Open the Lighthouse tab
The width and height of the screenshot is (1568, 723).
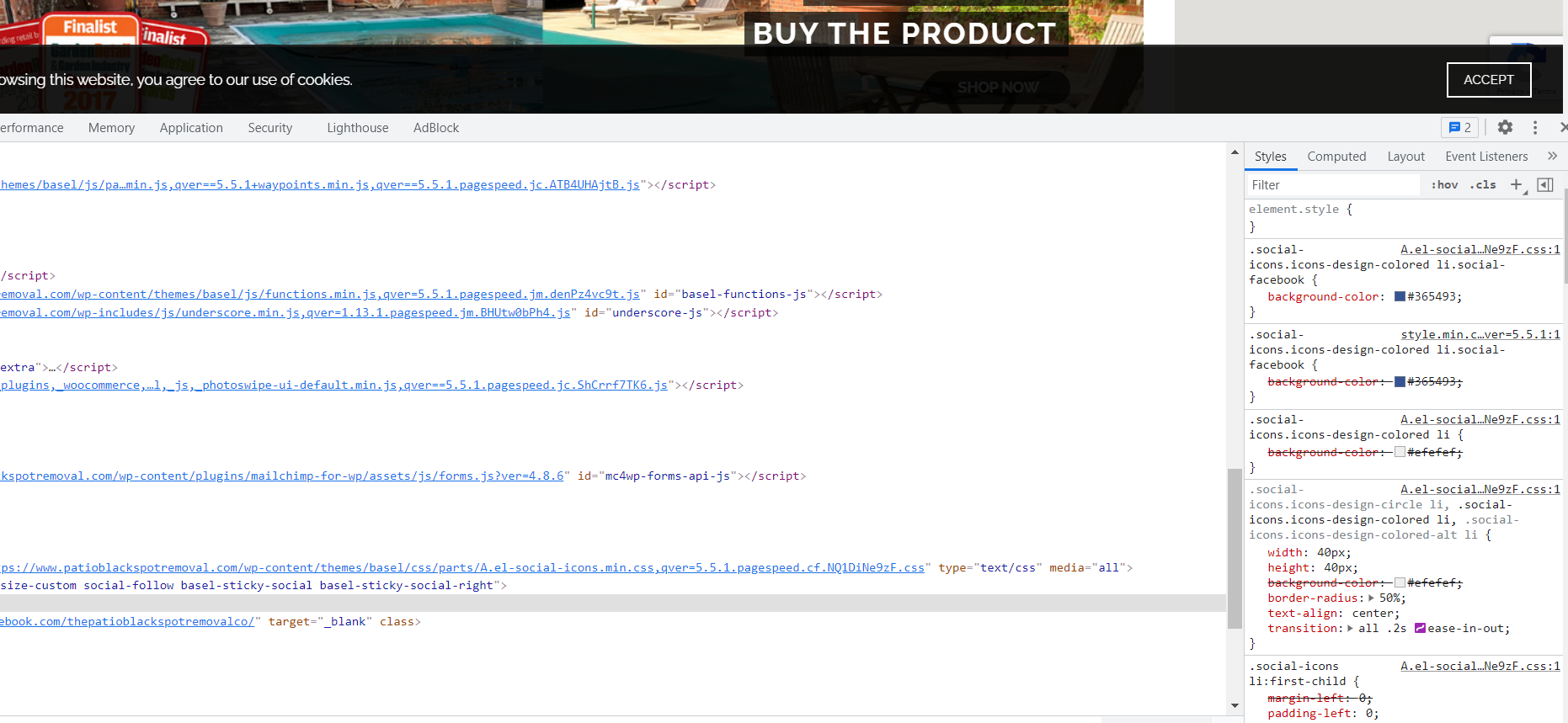click(358, 128)
